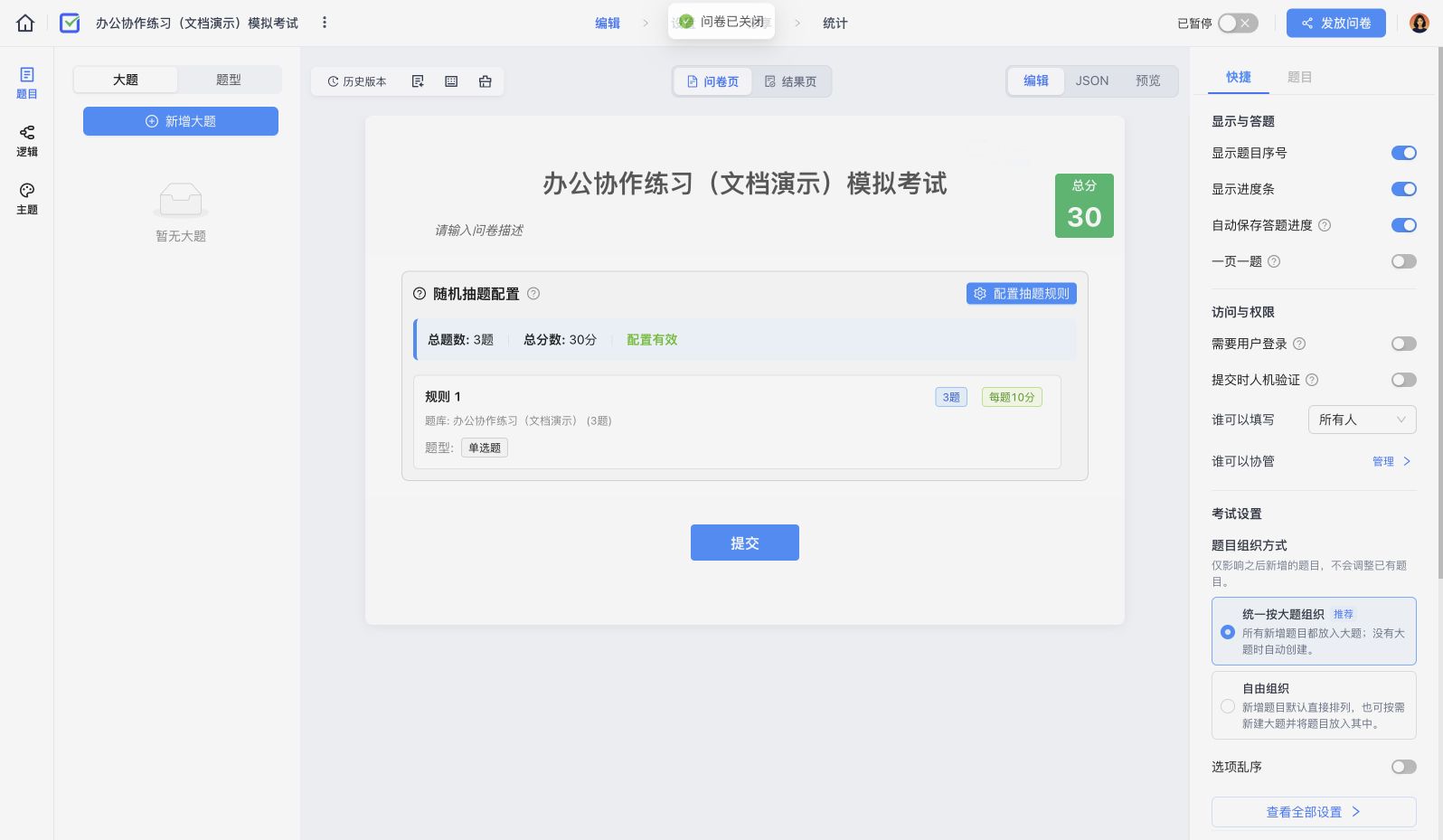Switch to 预览 tab
This screenshot has height=840, width=1443.
(1148, 80)
